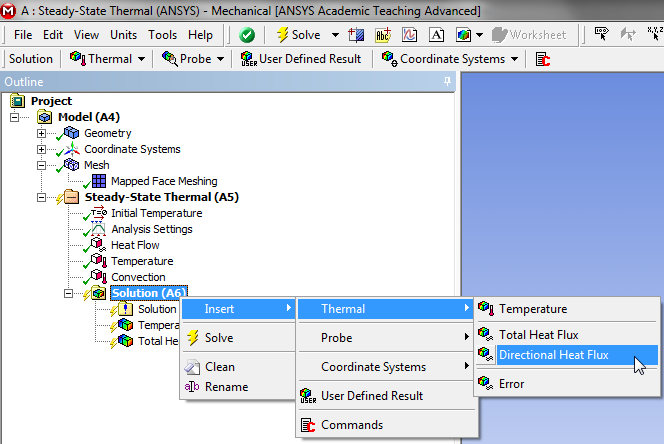Click the Solve lightning toolbar button
The height and width of the screenshot is (444, 664).
pos(299,35)
